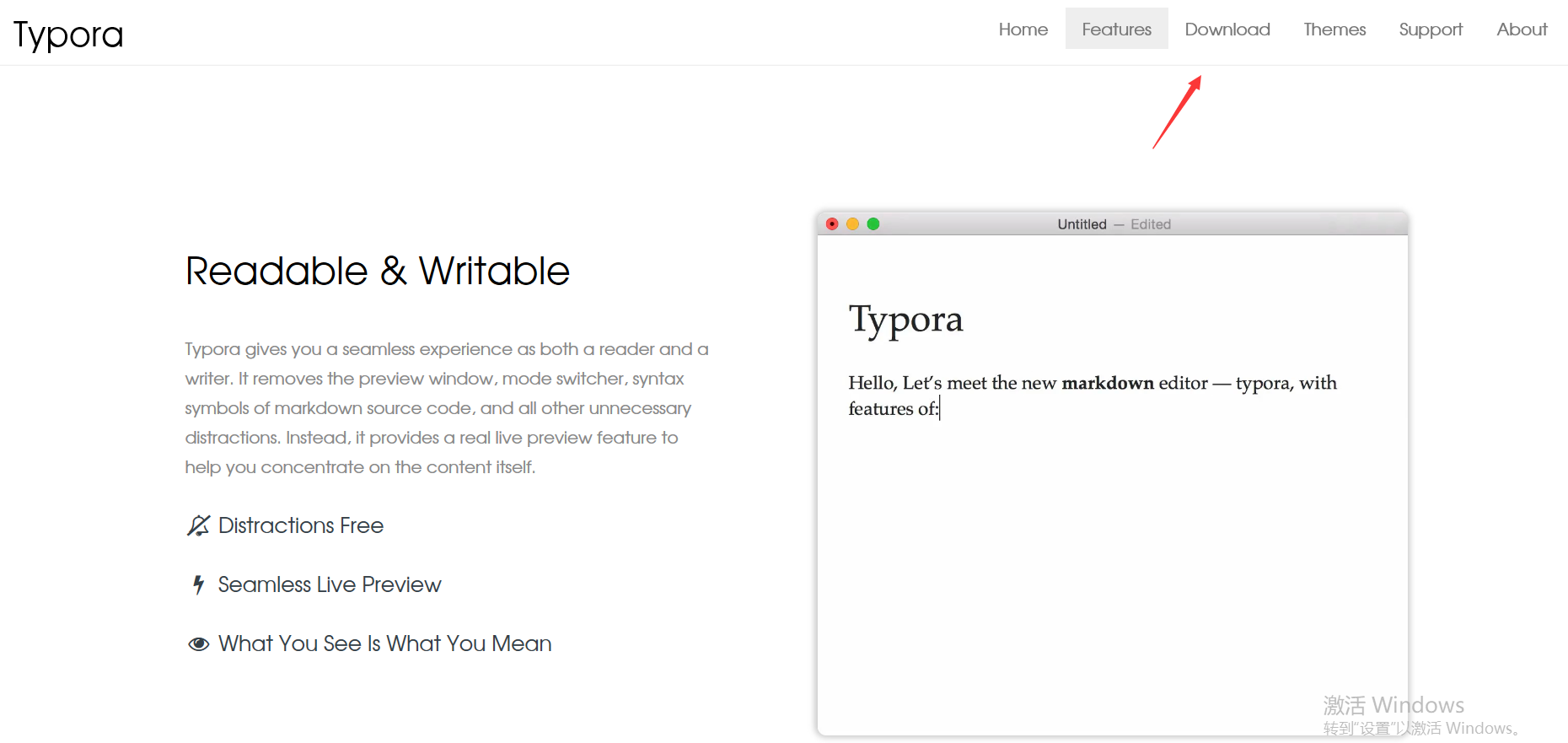Viewport: 1568px width, 743px height.
Task: Select the Distractions Free feature label
Action: tap(301, 525)
